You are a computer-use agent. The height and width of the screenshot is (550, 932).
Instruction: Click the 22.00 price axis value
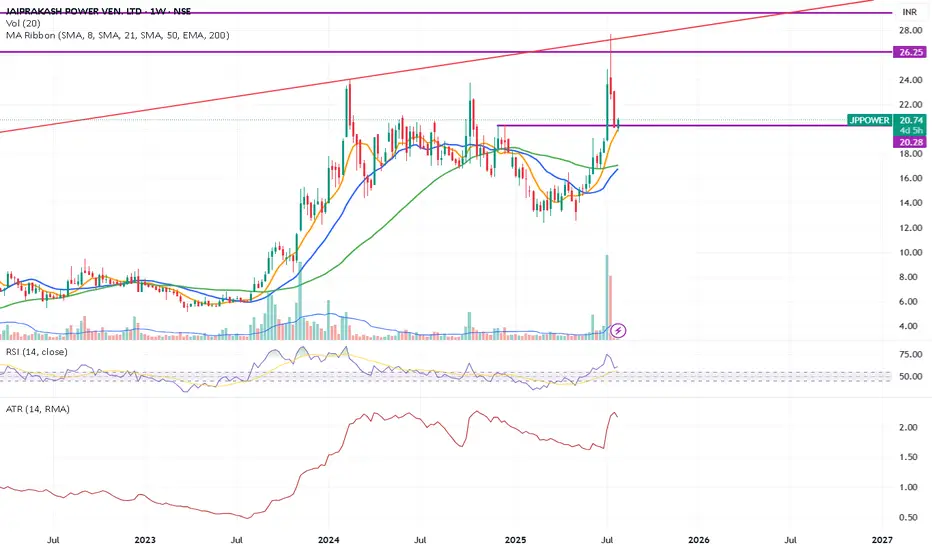[x=911, y=105]
